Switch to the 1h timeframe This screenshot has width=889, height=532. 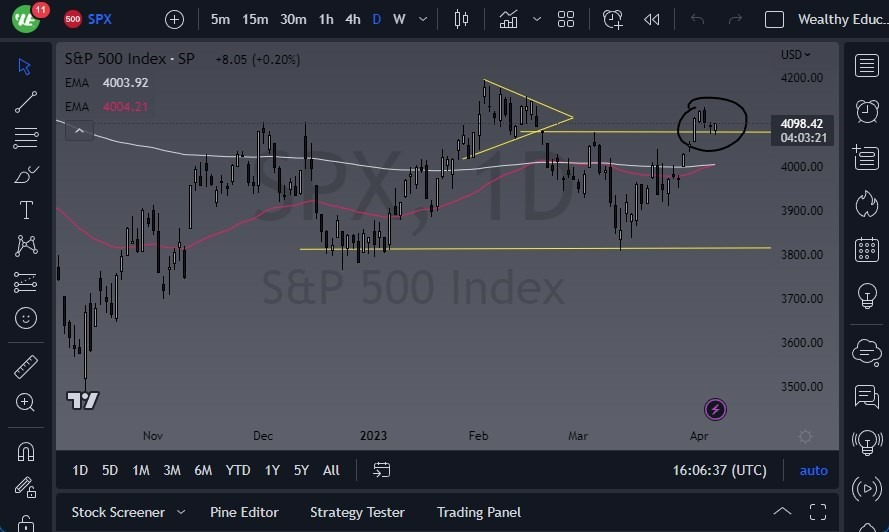[x=326, y=20]
